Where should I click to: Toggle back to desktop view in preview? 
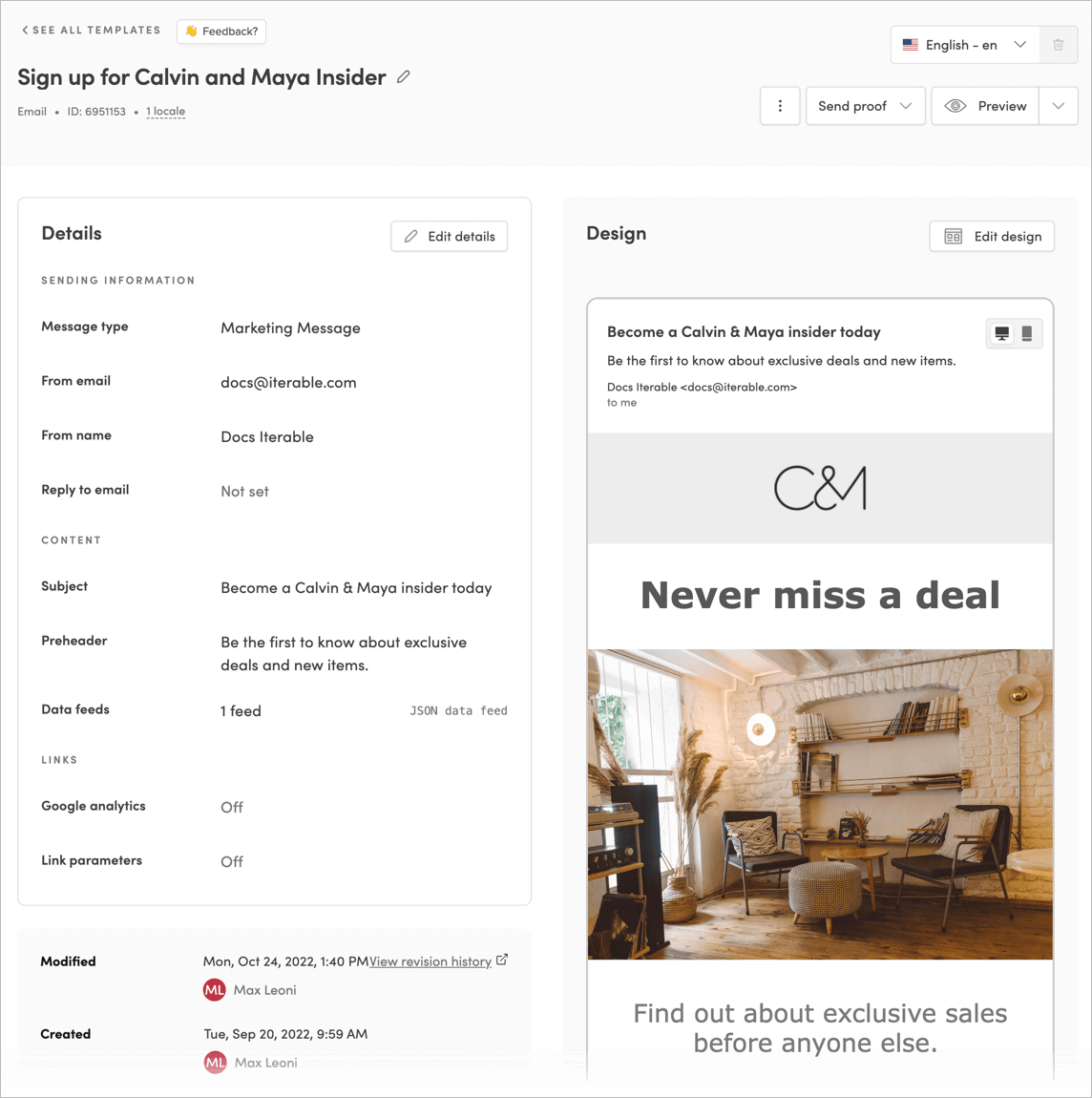point(1002,333)
